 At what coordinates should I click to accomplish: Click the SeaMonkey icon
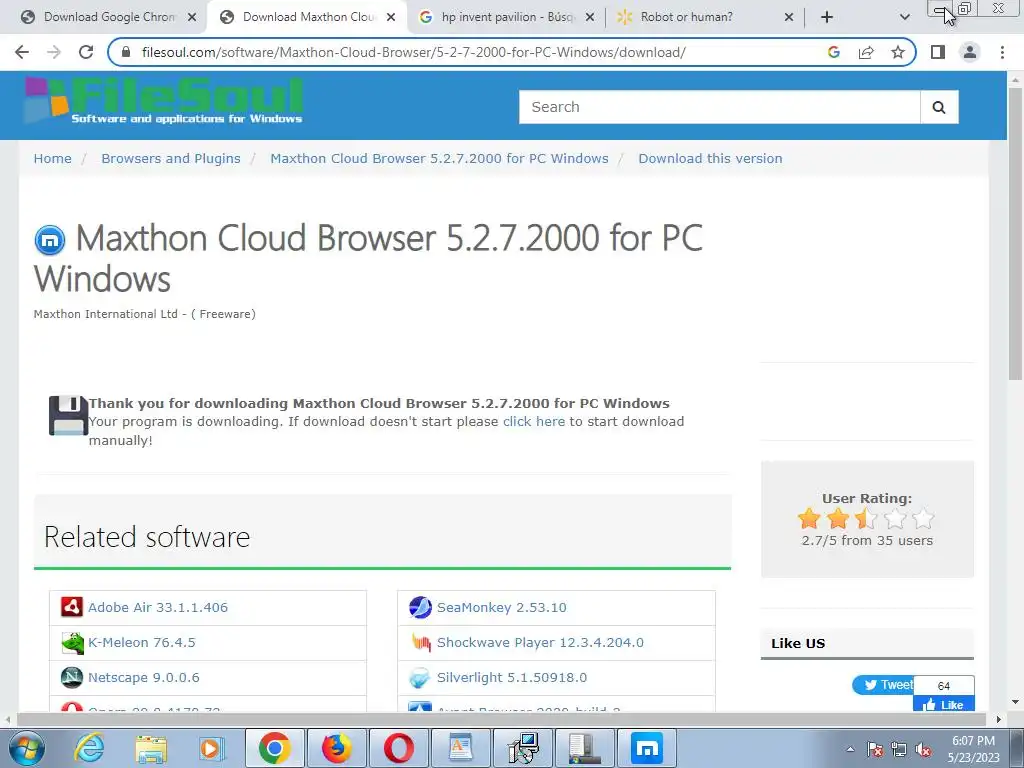(421, 607)
